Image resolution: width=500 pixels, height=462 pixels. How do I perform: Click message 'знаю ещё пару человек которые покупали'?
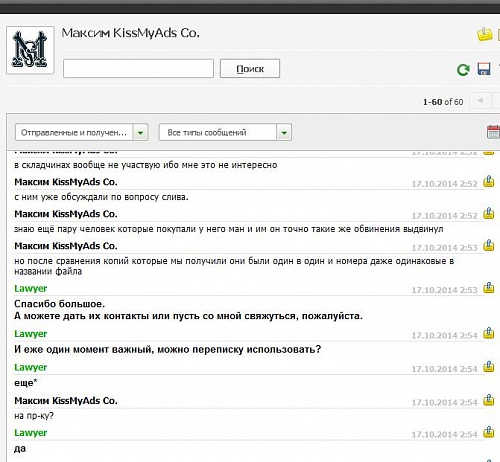(x=229, y=229)
